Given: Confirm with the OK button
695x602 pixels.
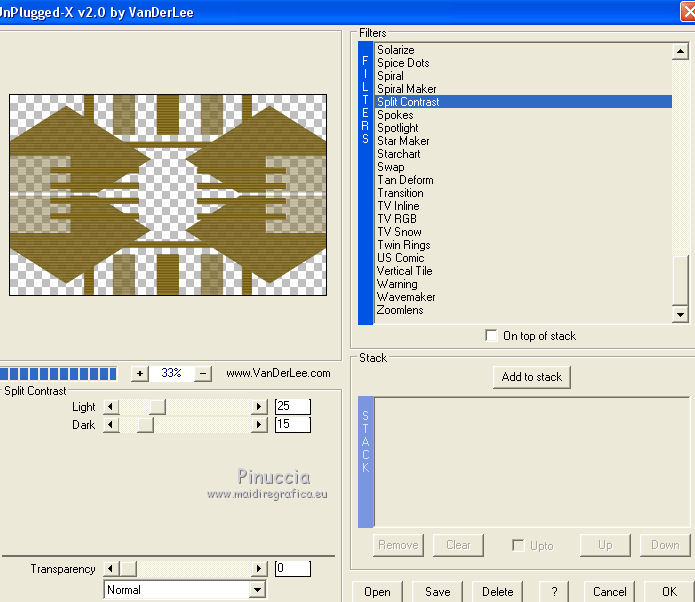Looking at the screenshot, I should coord(669,592).
